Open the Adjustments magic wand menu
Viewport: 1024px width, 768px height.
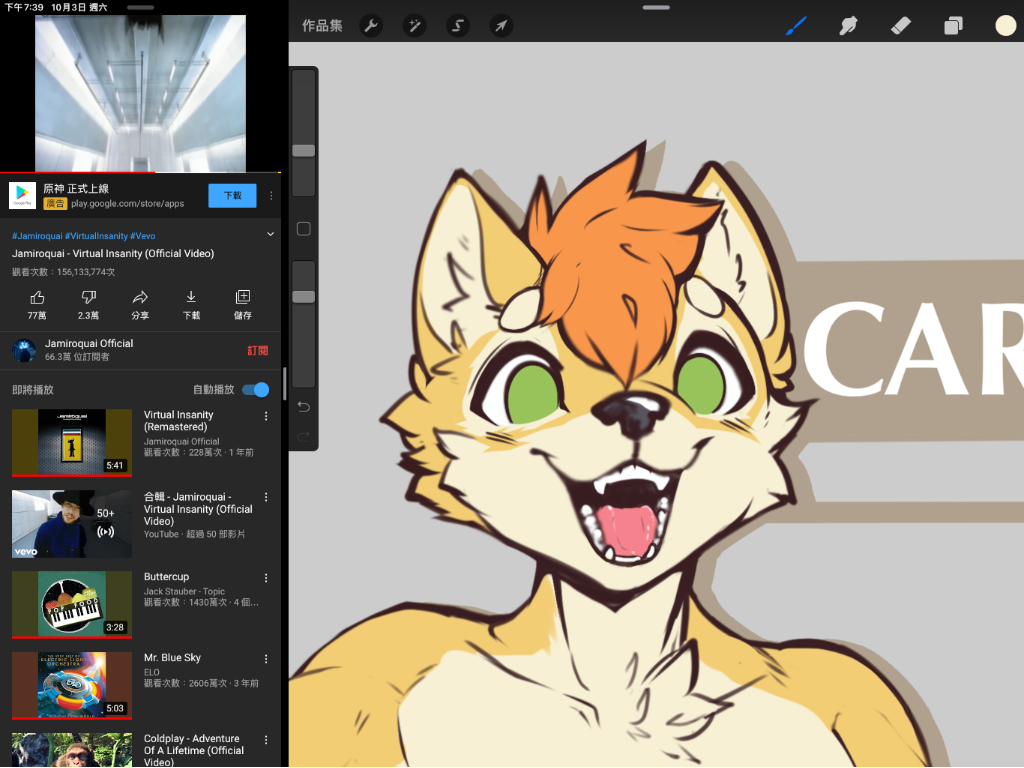pos(414,26)
